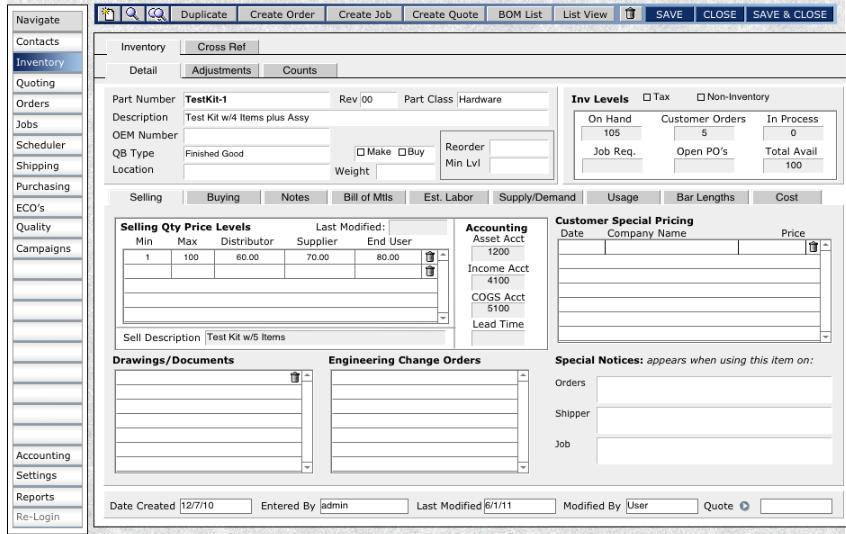This screenshot has height=534, width=846.
Task: Click the Description field
Action: [366, 118]
